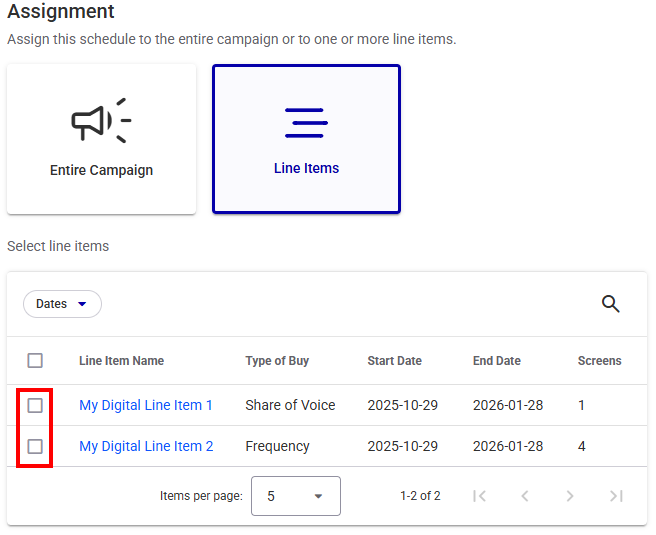Jump to the last page arrow
The height and width of the screenshot is (535, 656).
click(616, 496)
